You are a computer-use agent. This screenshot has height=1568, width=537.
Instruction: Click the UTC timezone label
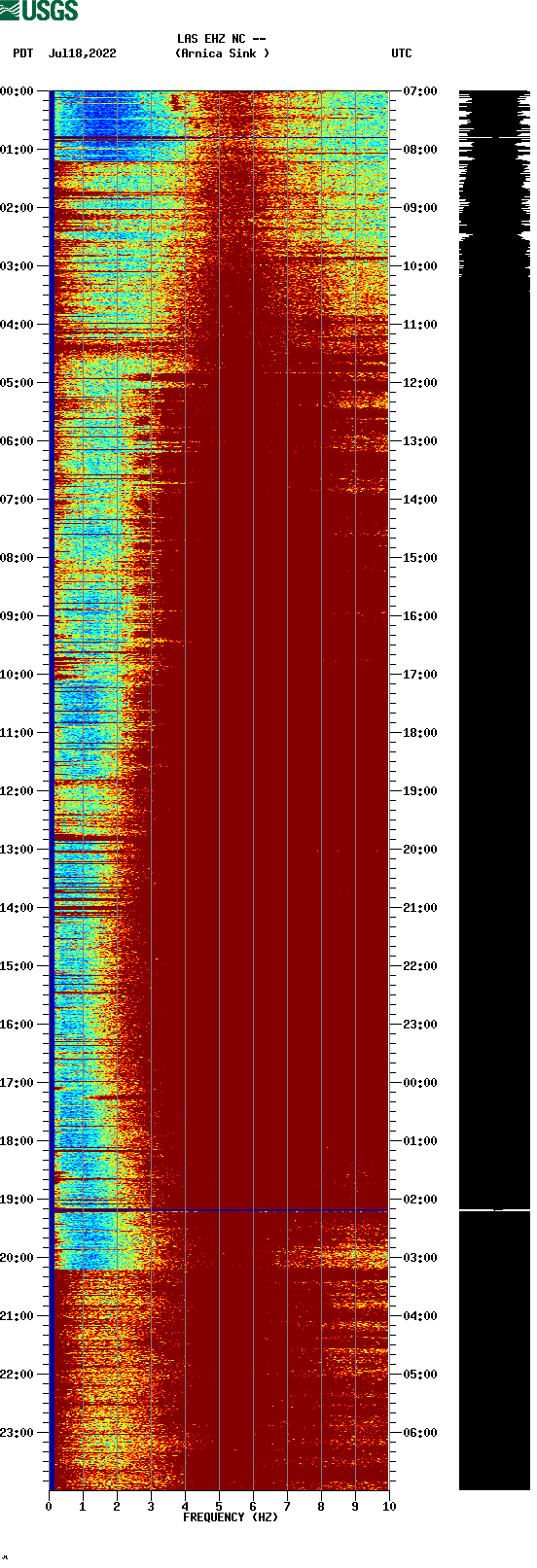click(x=402, y=53)
